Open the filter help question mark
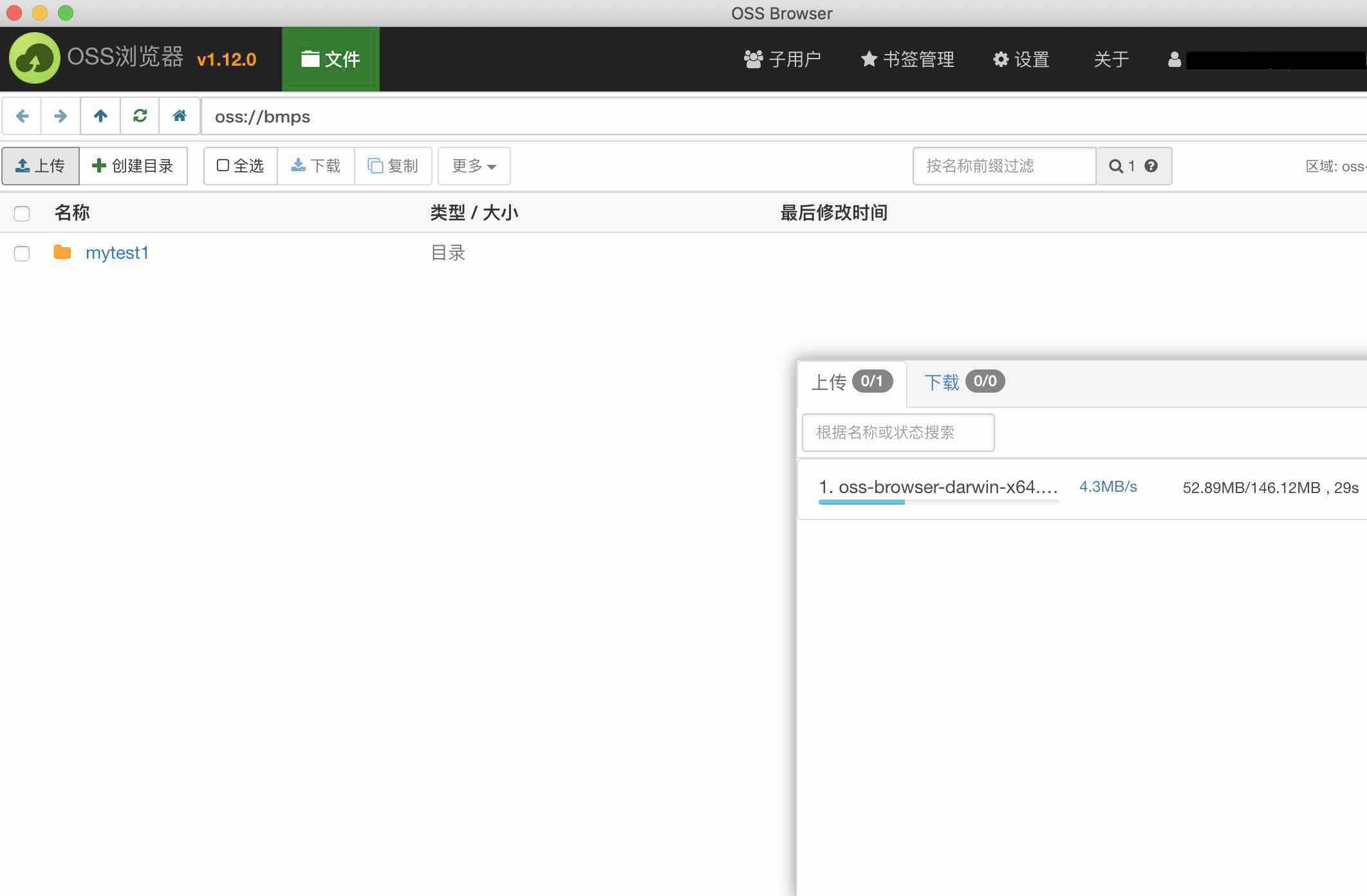Image resolution: width=1367 pixels, height=896 pixels. click(x=1151, y=165)
